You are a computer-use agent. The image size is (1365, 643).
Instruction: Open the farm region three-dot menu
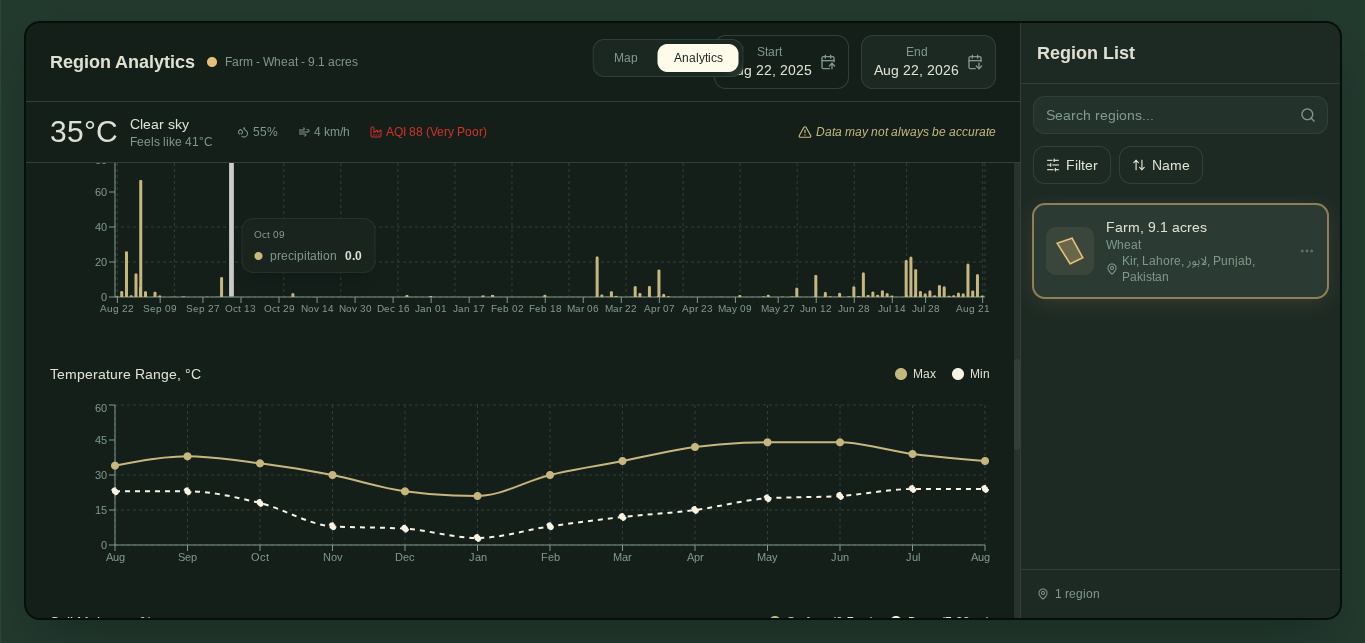[x=1307, y=251]
